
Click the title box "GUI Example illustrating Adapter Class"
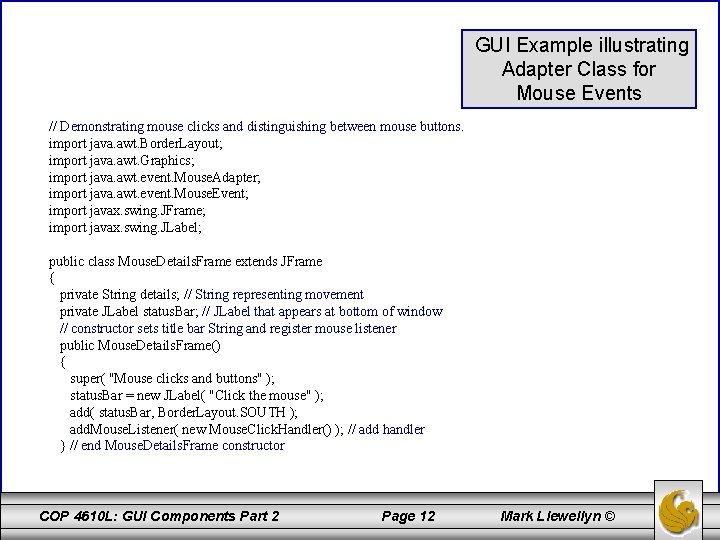(579, 69)
